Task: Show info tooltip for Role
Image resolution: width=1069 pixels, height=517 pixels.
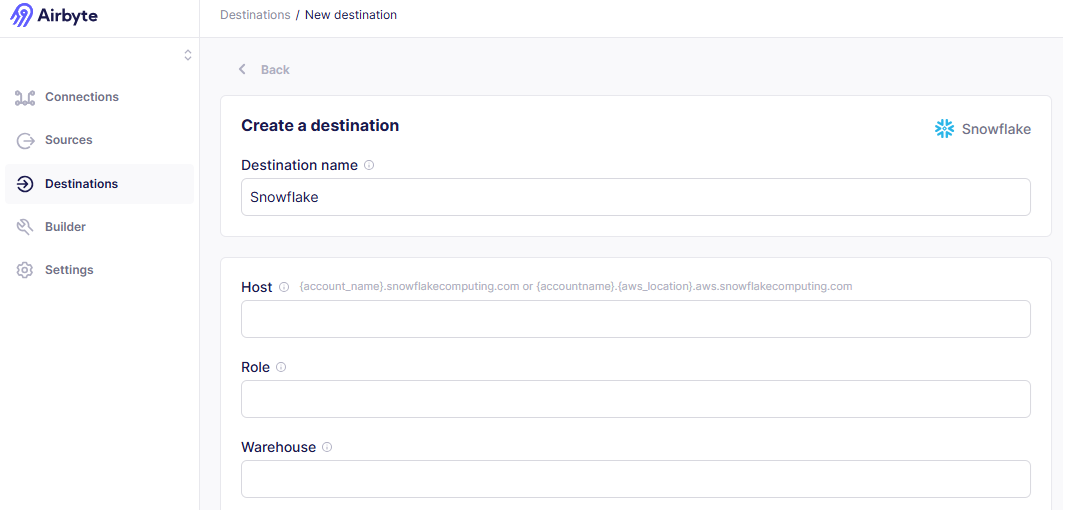Action: coord(281,367)
